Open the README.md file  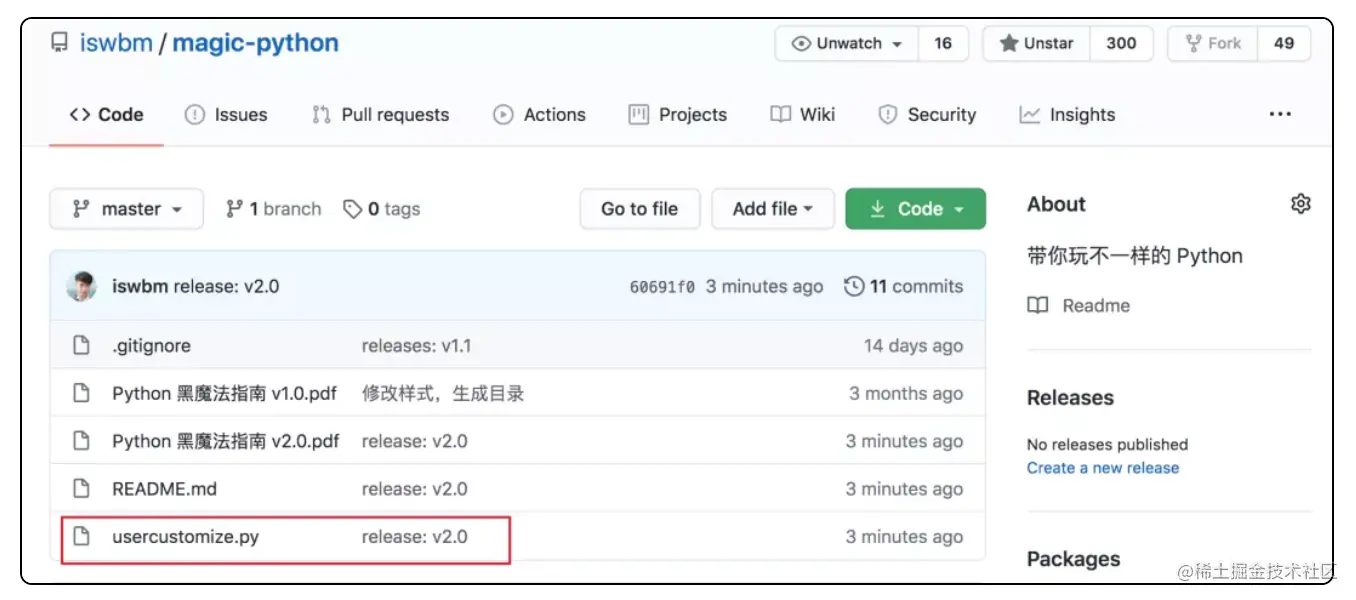(x=164, y=489)
